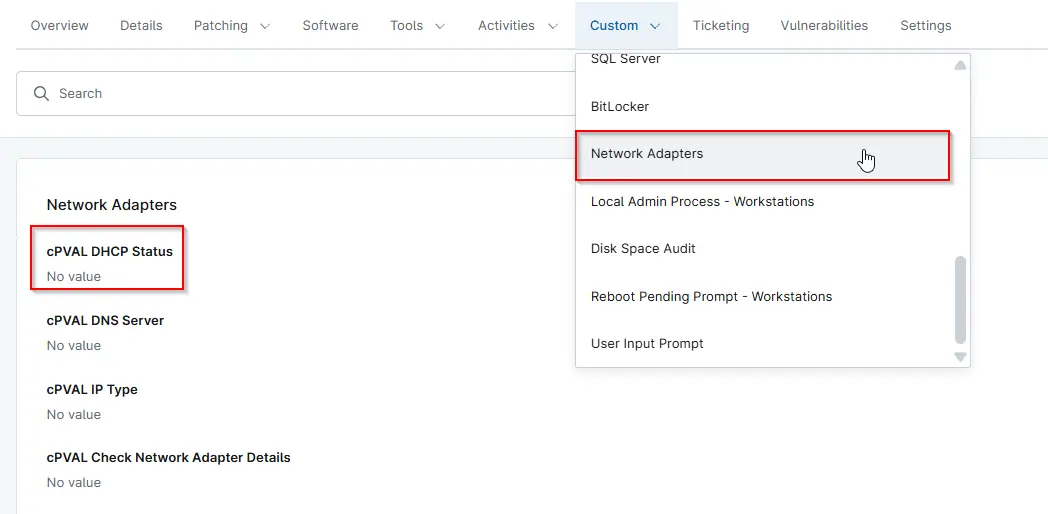
Task: Select SQL Server from the Custom menu
Action: pyautogui.click(x=625, y=61)
